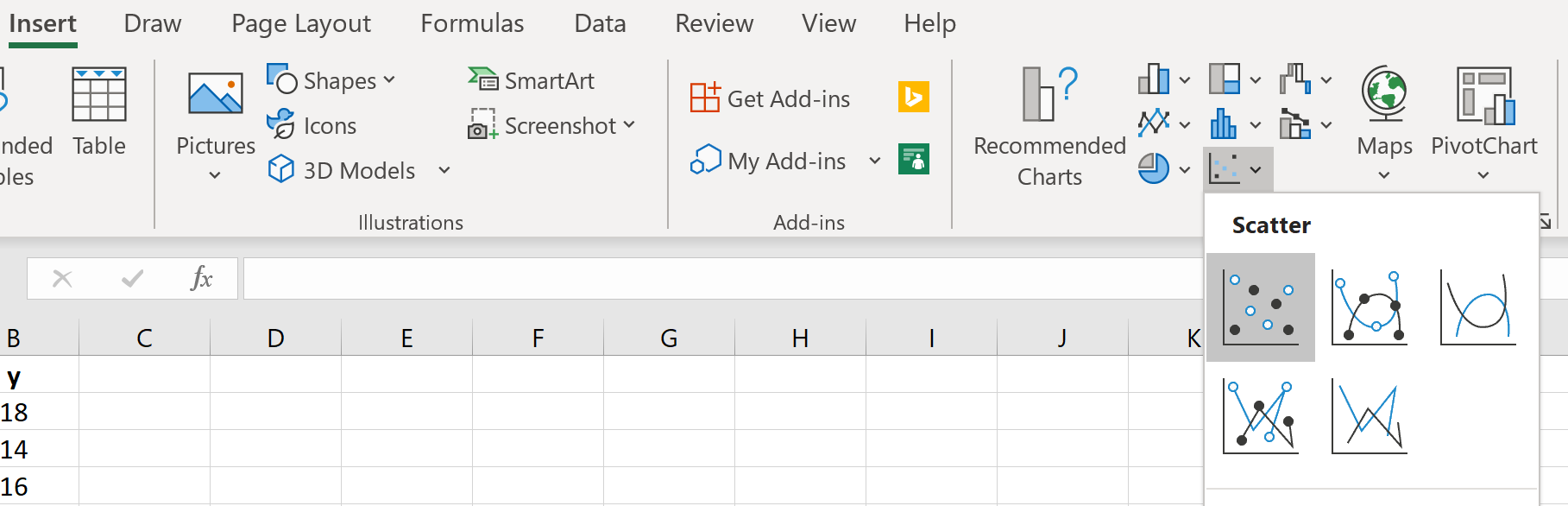Insert a SmartArt graphic
The height and width of the screenshot is (506, 1568).
(532, 80)
